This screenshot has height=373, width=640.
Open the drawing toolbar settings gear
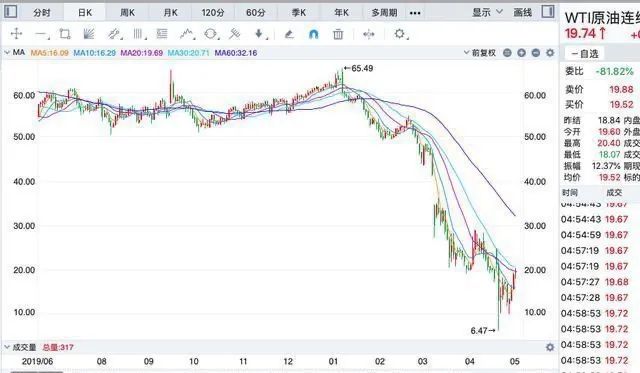click(400, 34)
